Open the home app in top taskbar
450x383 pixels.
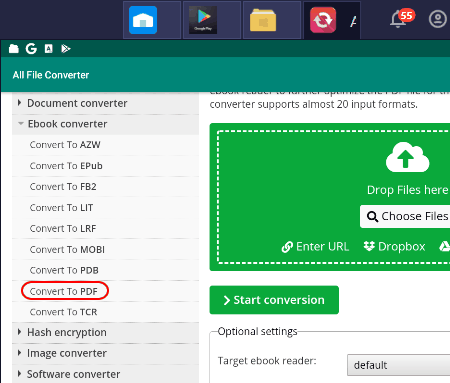click(143, 20)
